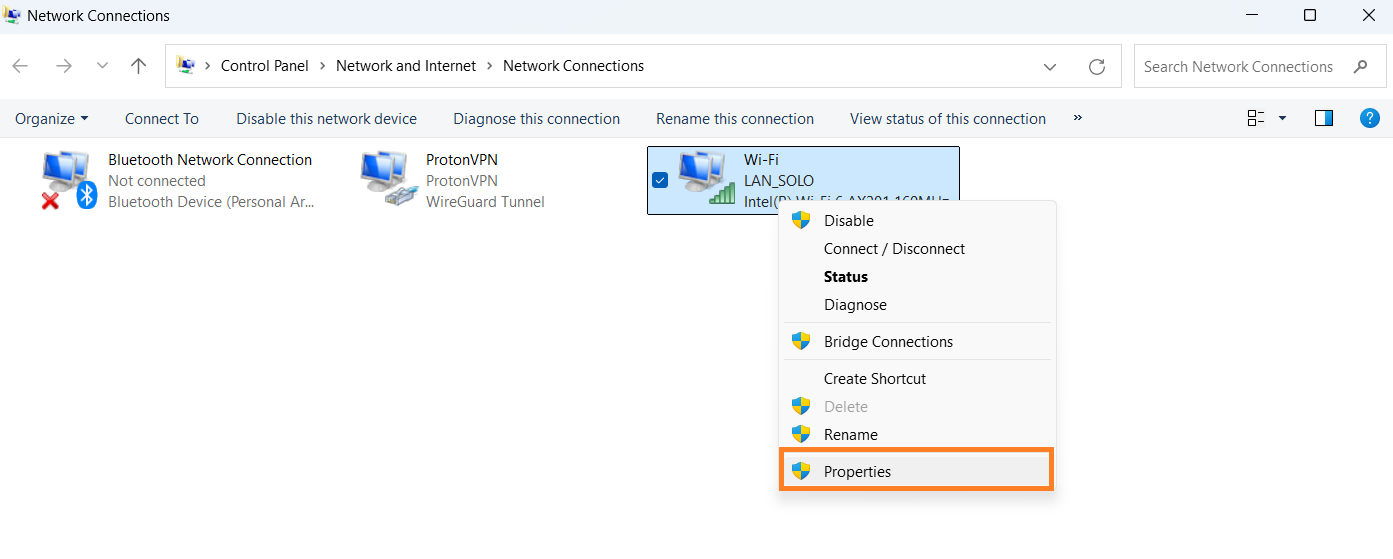The image size is (1393, 559).
Task: Open Network and Internet breadcrumb link
Action: click(x=406, y=66)
